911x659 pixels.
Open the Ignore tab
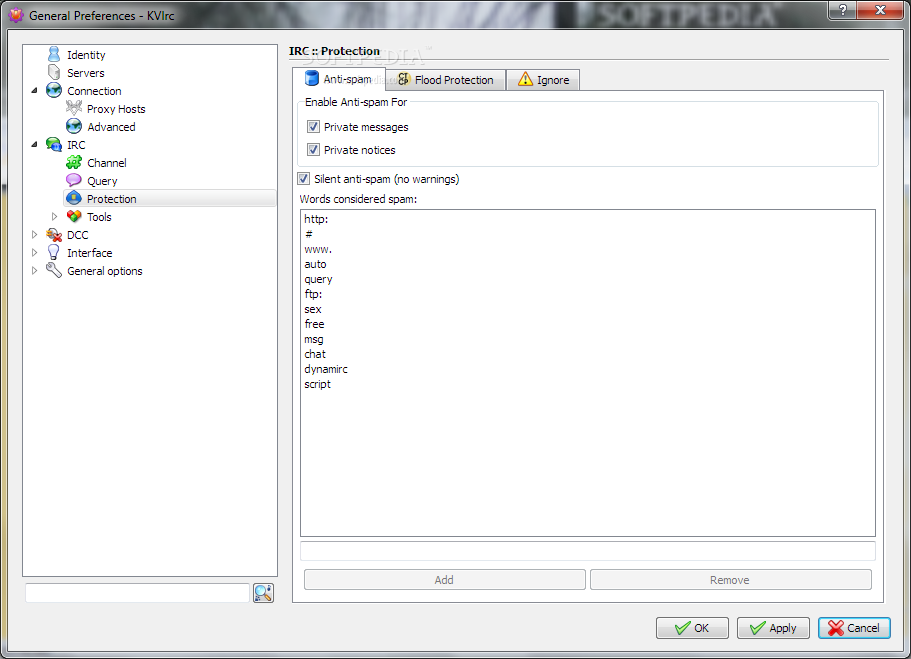543,80
